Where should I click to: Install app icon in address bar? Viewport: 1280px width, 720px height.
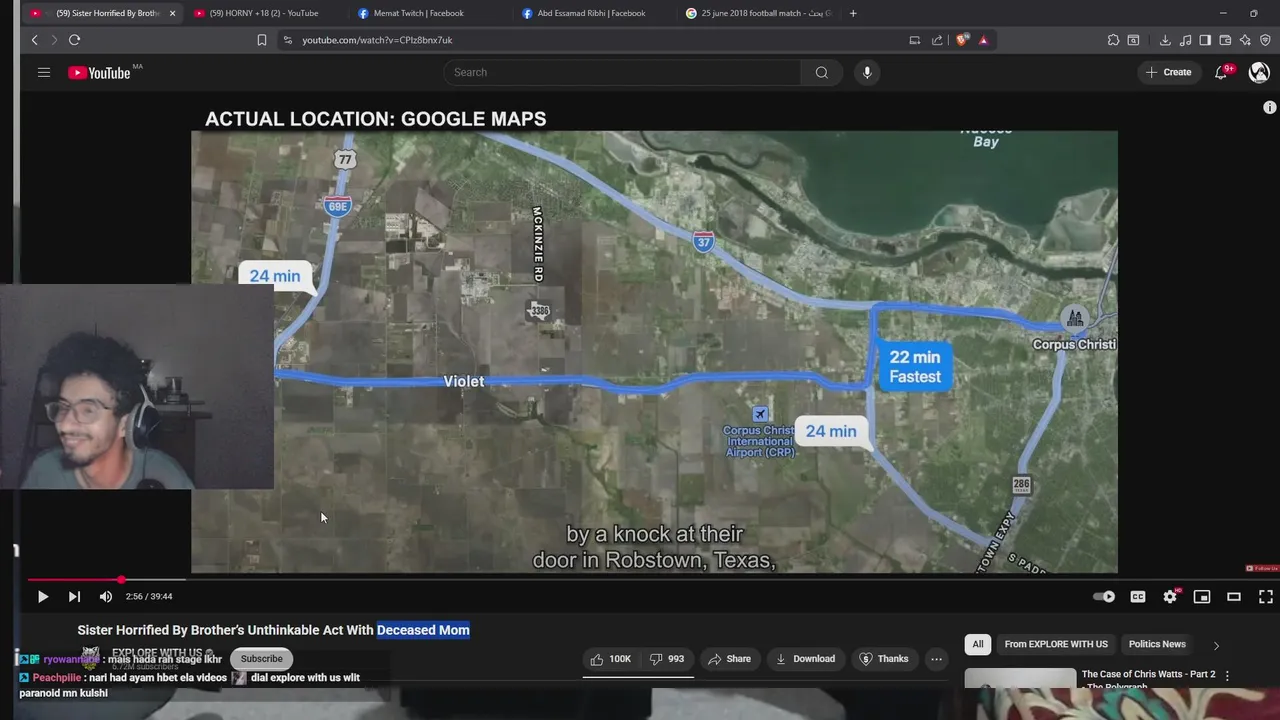pos(914,40)
